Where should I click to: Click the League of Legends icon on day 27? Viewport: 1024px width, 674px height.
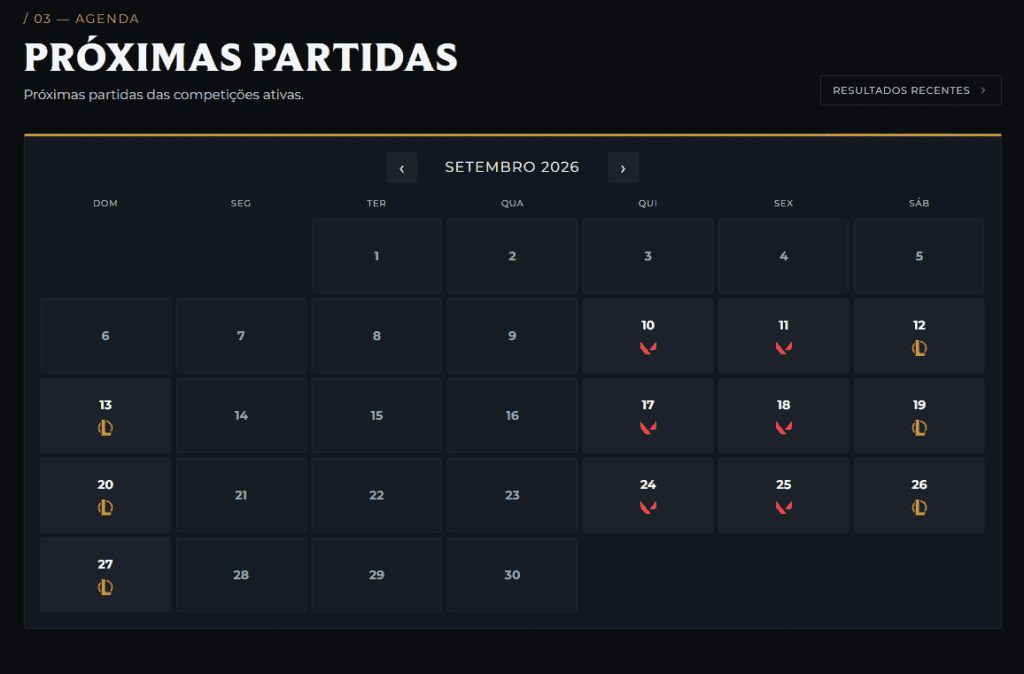click(x=105, y=587)
